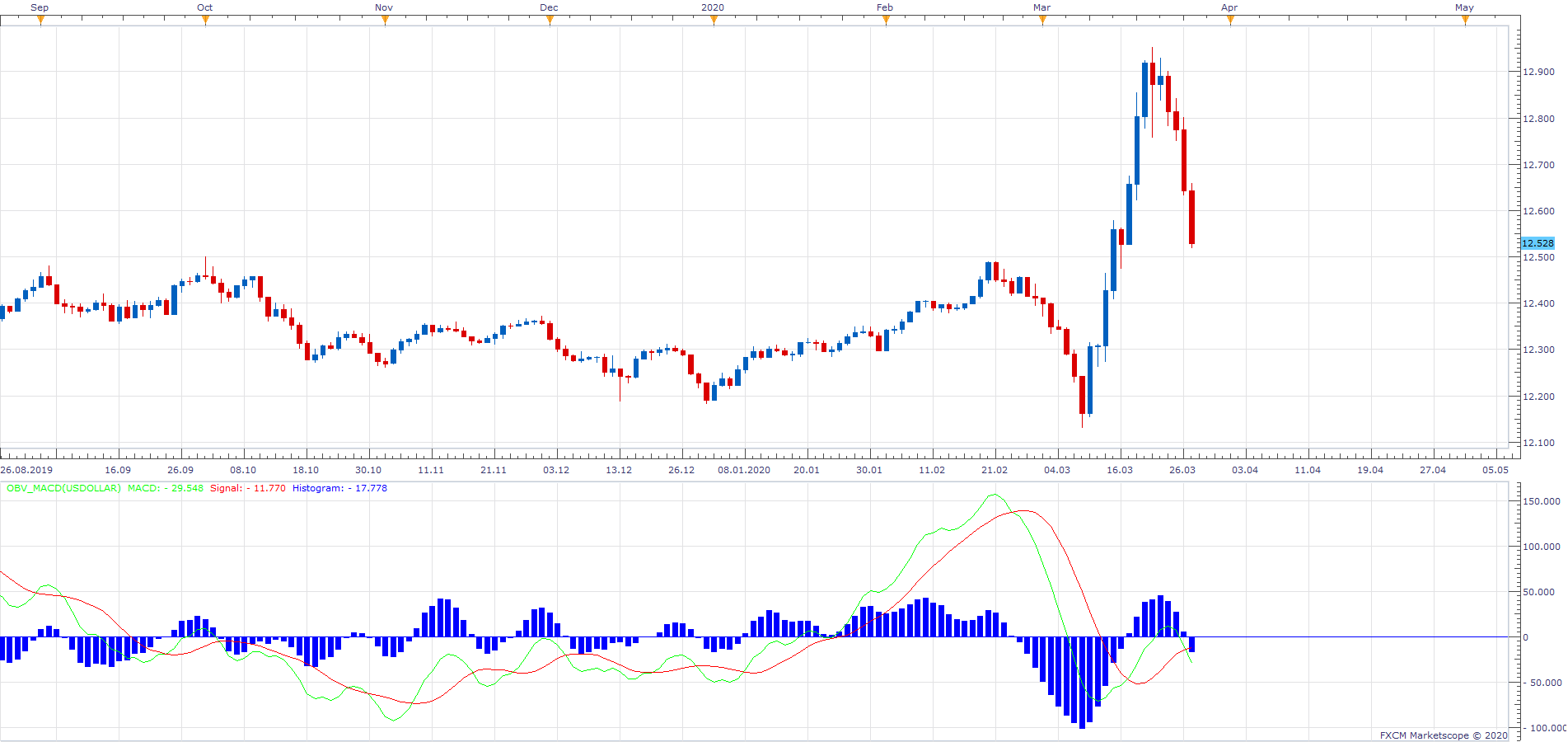The height and width of the screenshot is (742, 1568).
Task: Click the 18.10 date axis label
Action: [x=306, y=470]
